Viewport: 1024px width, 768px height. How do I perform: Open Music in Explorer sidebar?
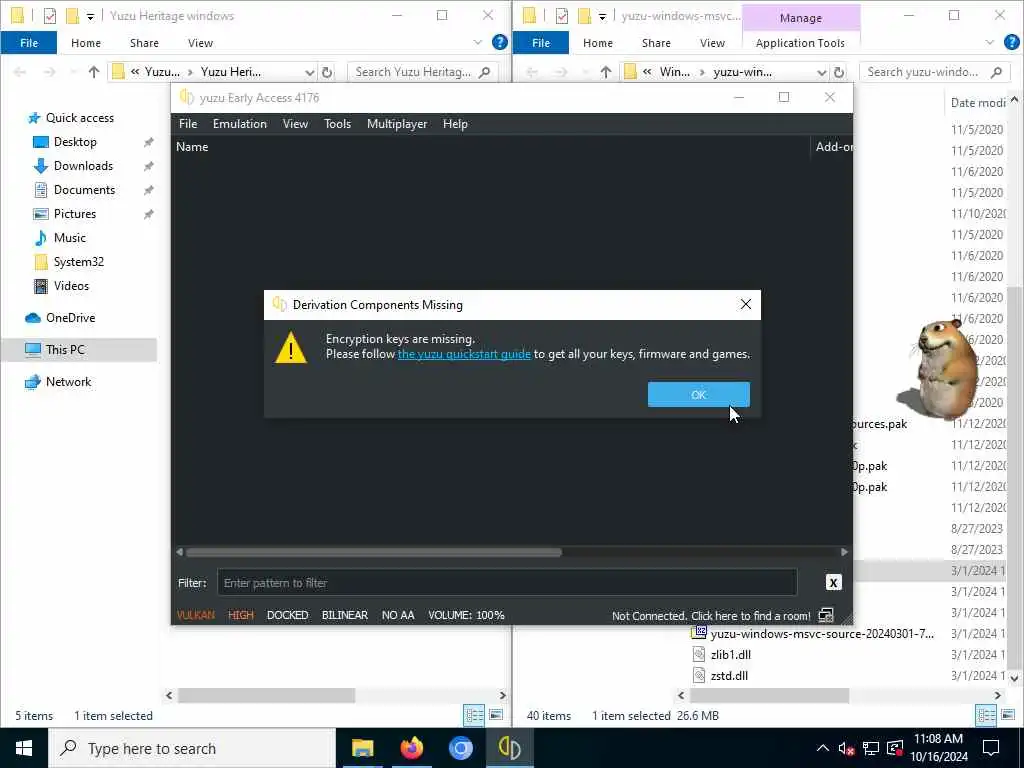point(69,238)
